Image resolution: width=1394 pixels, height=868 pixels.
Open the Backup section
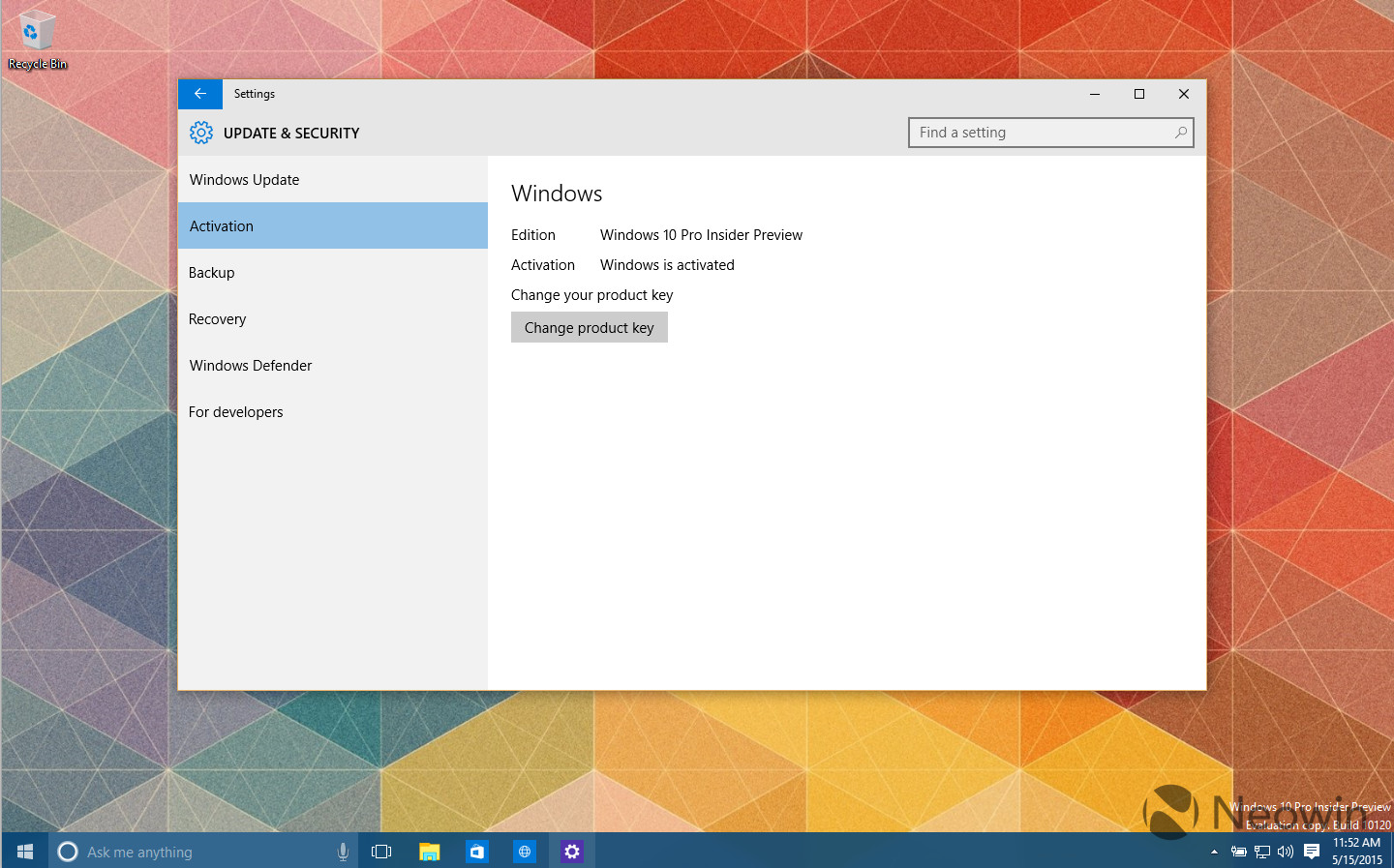tap(333, 272)
